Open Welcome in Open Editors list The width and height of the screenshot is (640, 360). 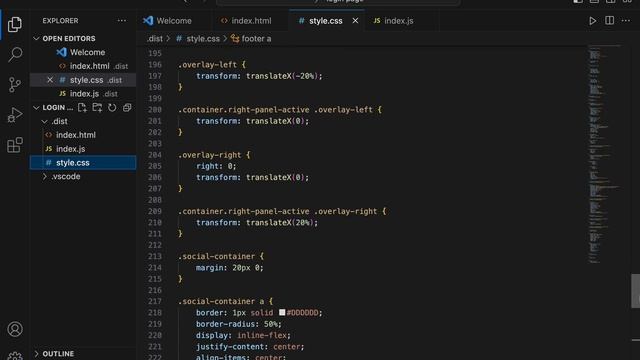point(87,52)
